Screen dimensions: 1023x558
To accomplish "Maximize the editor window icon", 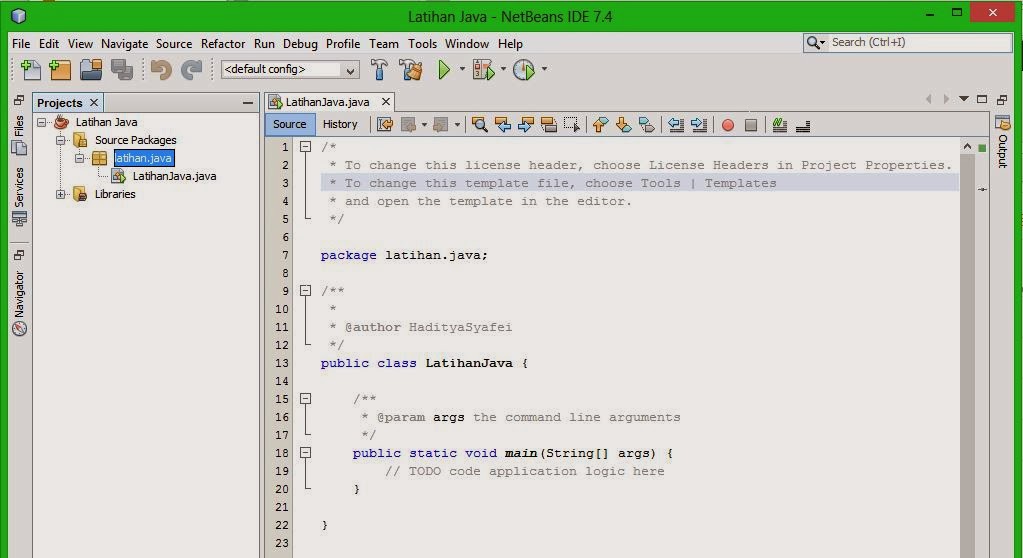I will point(982,99).
